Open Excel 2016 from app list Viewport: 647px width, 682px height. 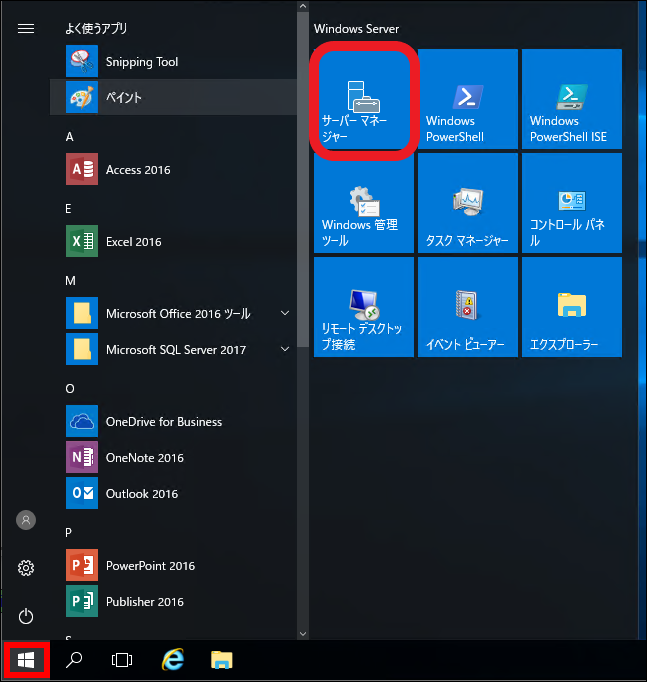point(133,242)
